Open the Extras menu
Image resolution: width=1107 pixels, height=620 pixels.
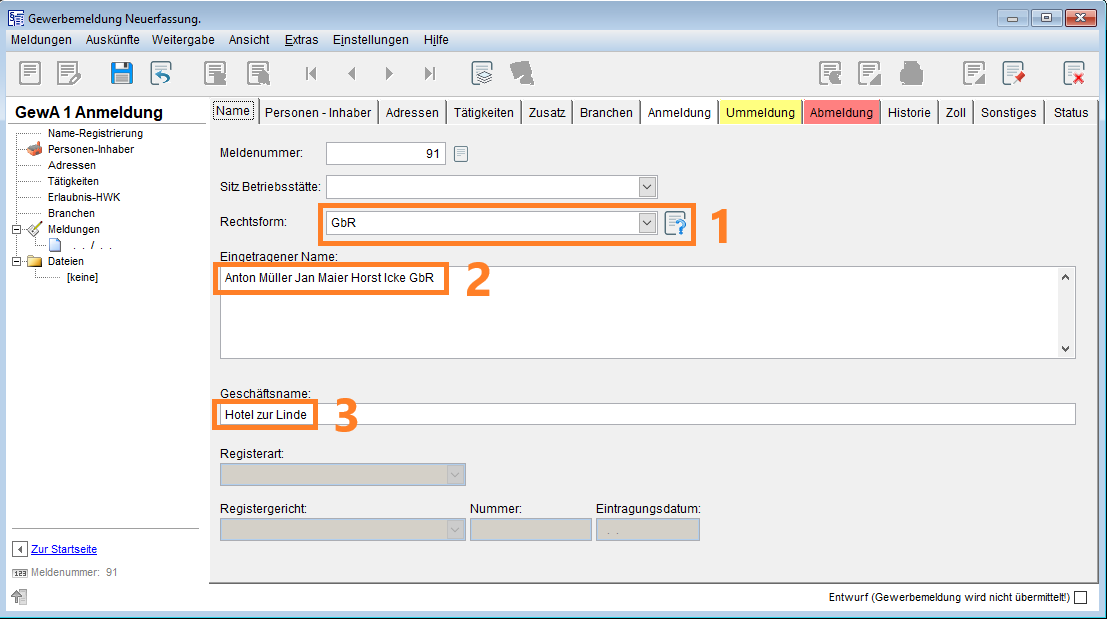(301, 40)
